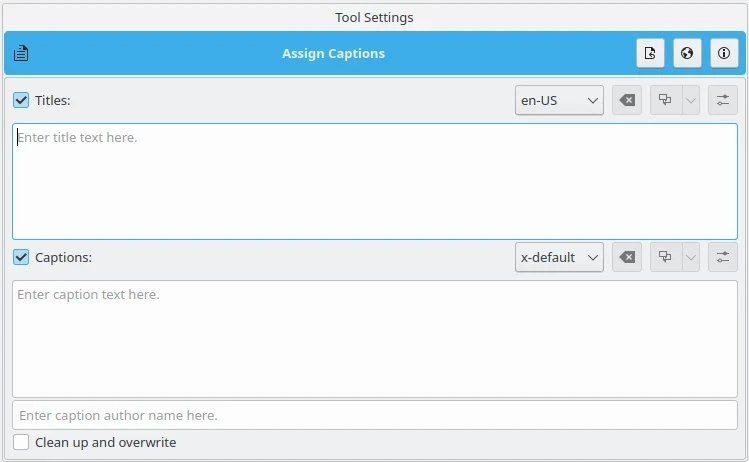Click the globe icon in header
This screenshot has width=749, height=462.
point(687,54)
